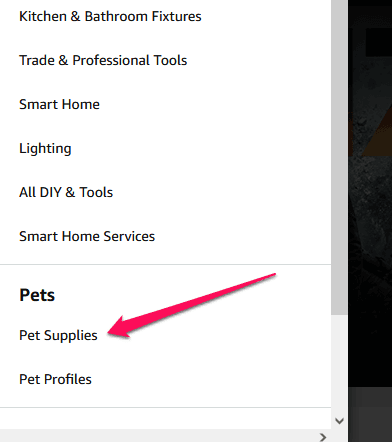Click vertical scrollbar track below the thumb

[x=339, y=363]
